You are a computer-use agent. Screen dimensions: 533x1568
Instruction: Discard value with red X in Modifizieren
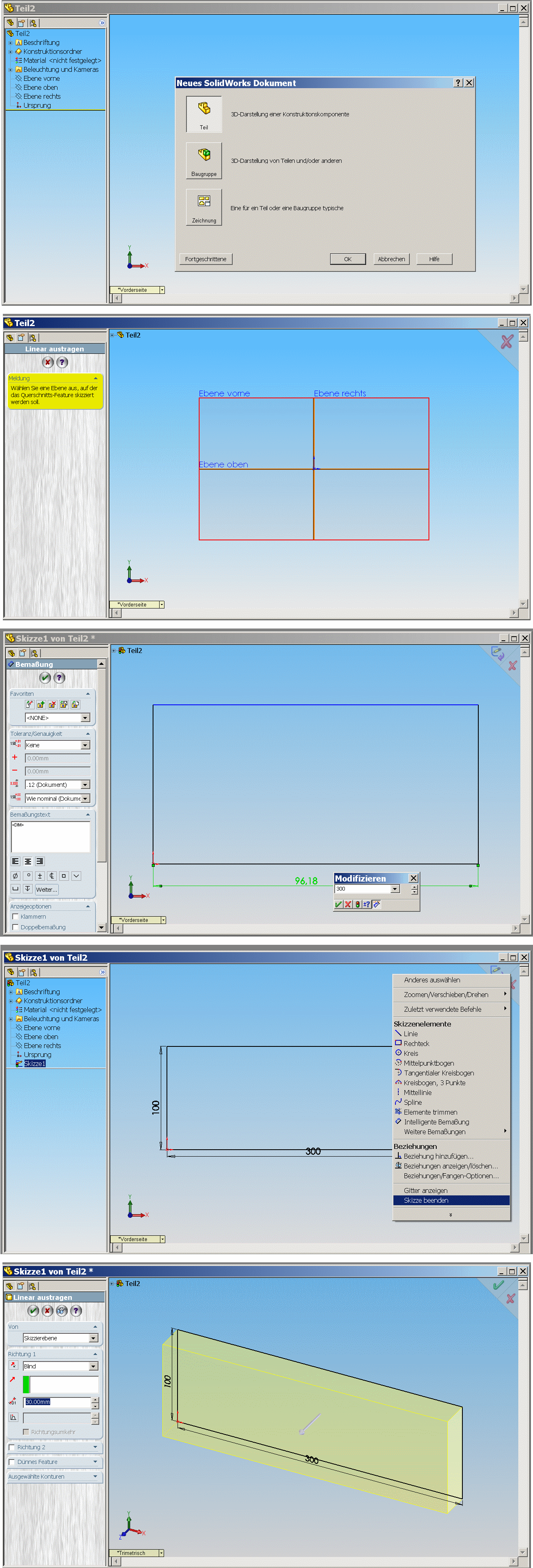tap(348, 904)
